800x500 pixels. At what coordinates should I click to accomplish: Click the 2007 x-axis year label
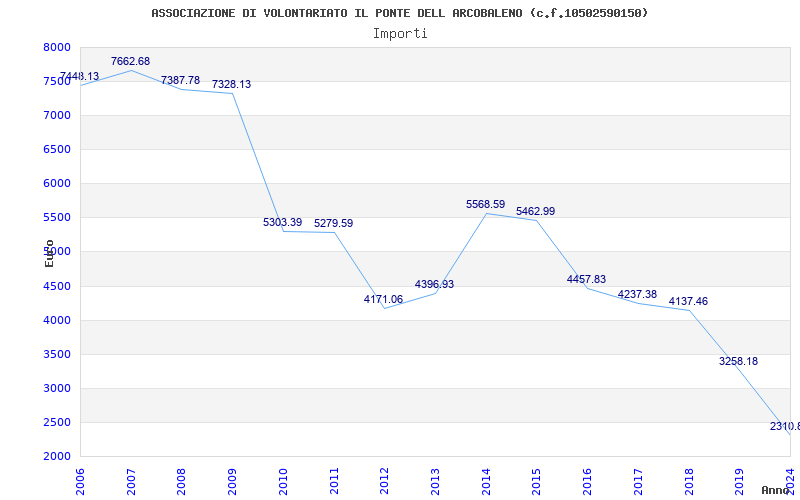click(x=131, y=481)
